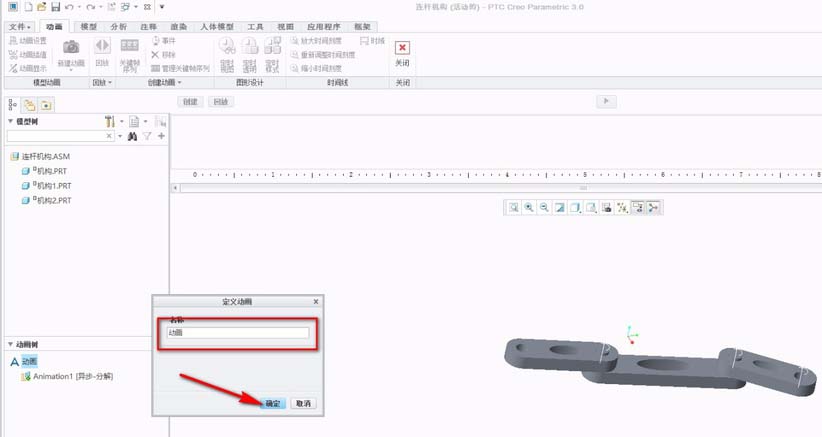This screenshot has width=822, height=437.
Task: Click the red X 关闭 icon in ribbon
Action: click(402, 48)
